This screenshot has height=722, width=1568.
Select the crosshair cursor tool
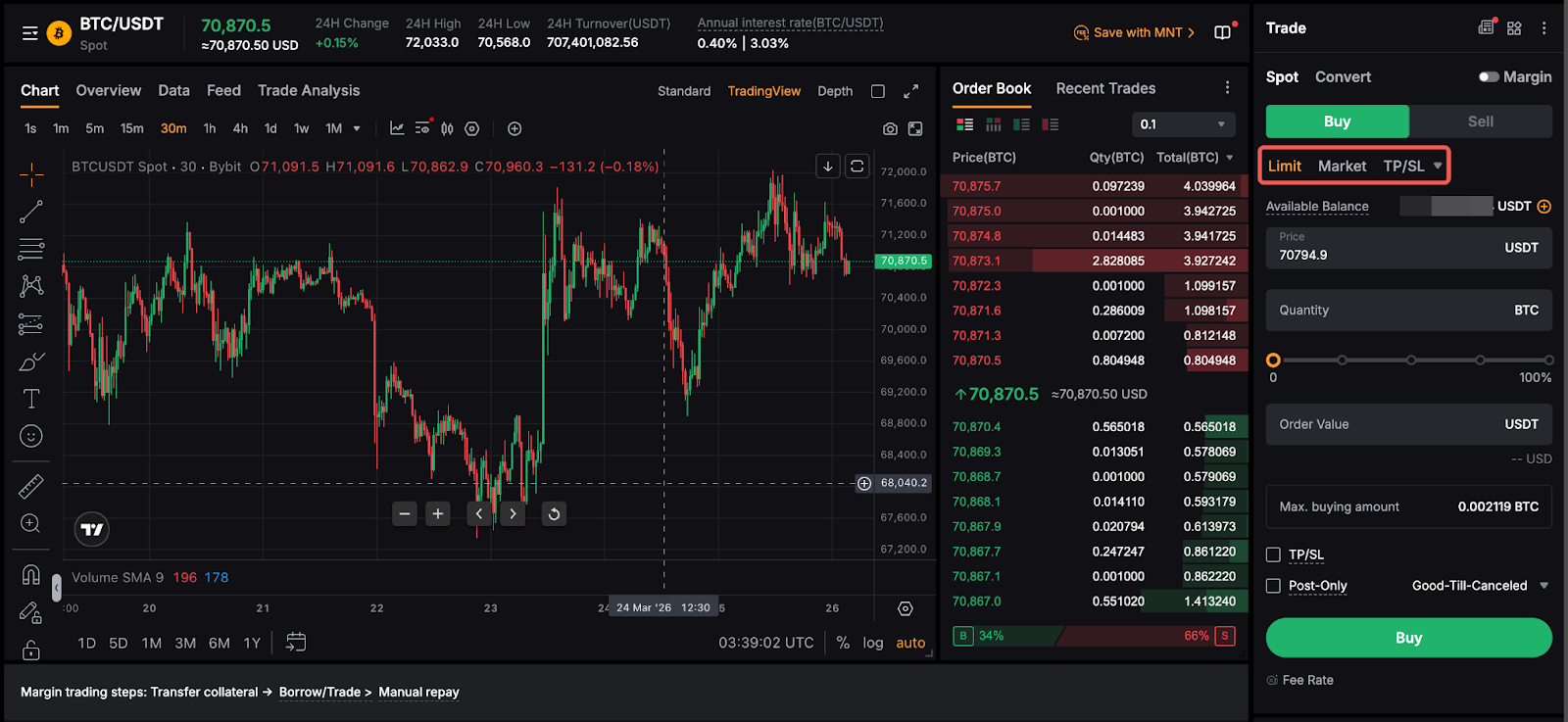(31, 175)
